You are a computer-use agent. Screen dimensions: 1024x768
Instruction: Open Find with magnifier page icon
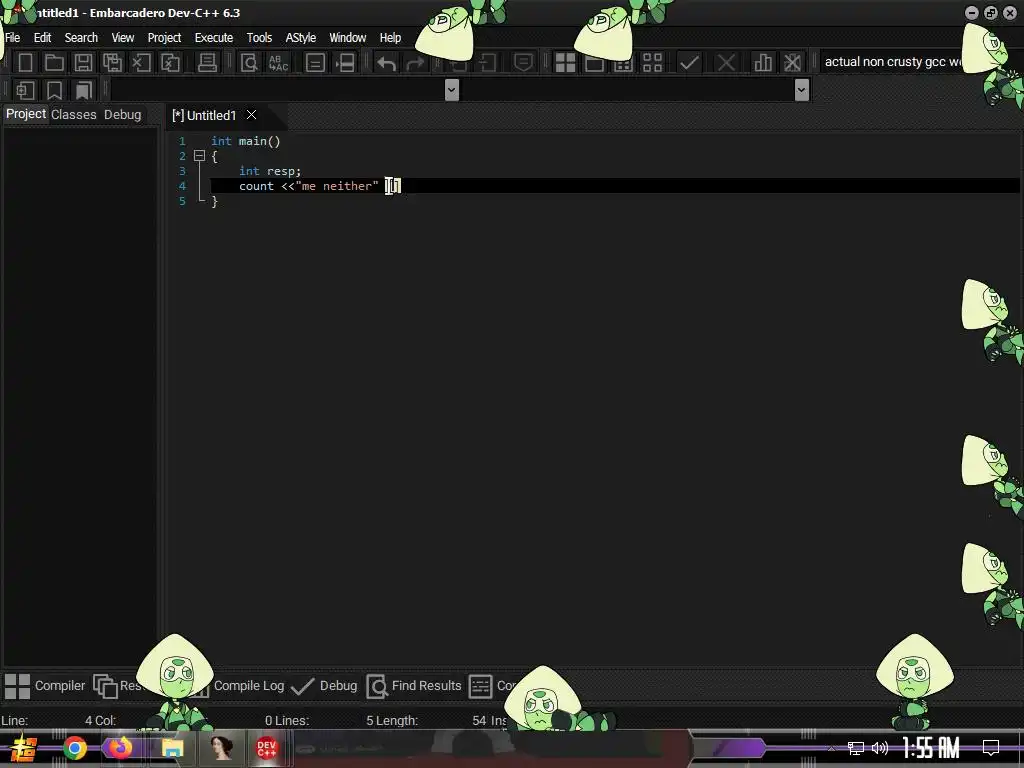249,63
